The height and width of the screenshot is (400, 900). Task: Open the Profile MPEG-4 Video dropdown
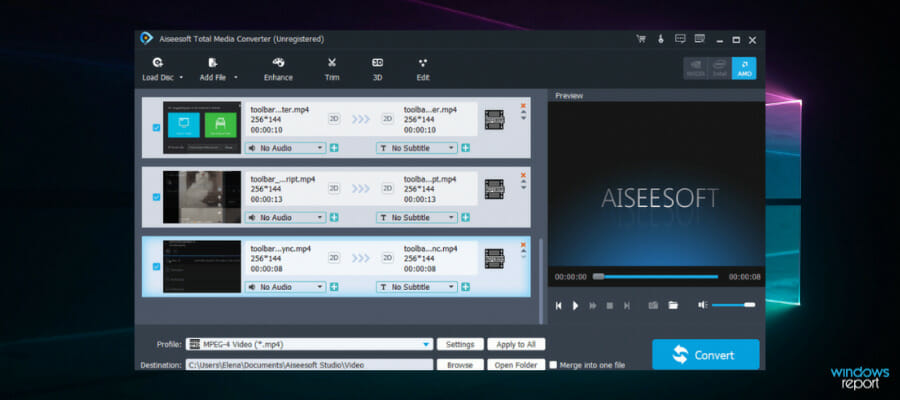[309, 344]
